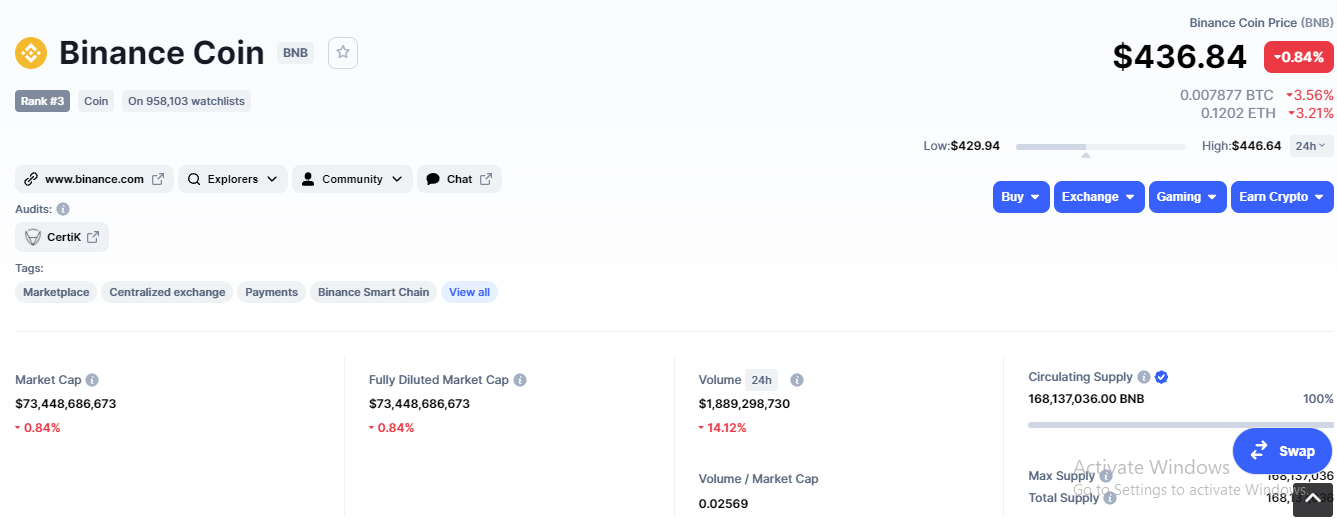Click View all tags
The height and width of the screenshot is (519, 1337).
pos(469,292)
